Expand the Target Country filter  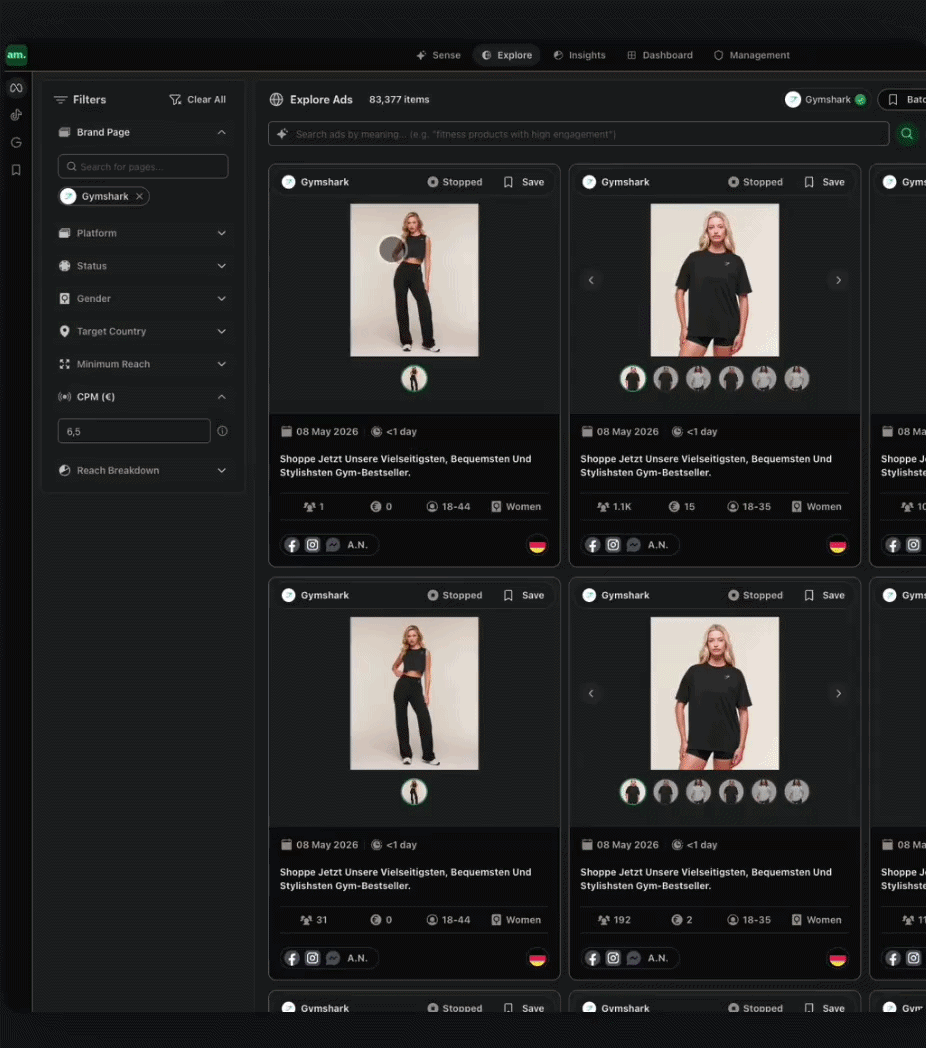point(142,332)
